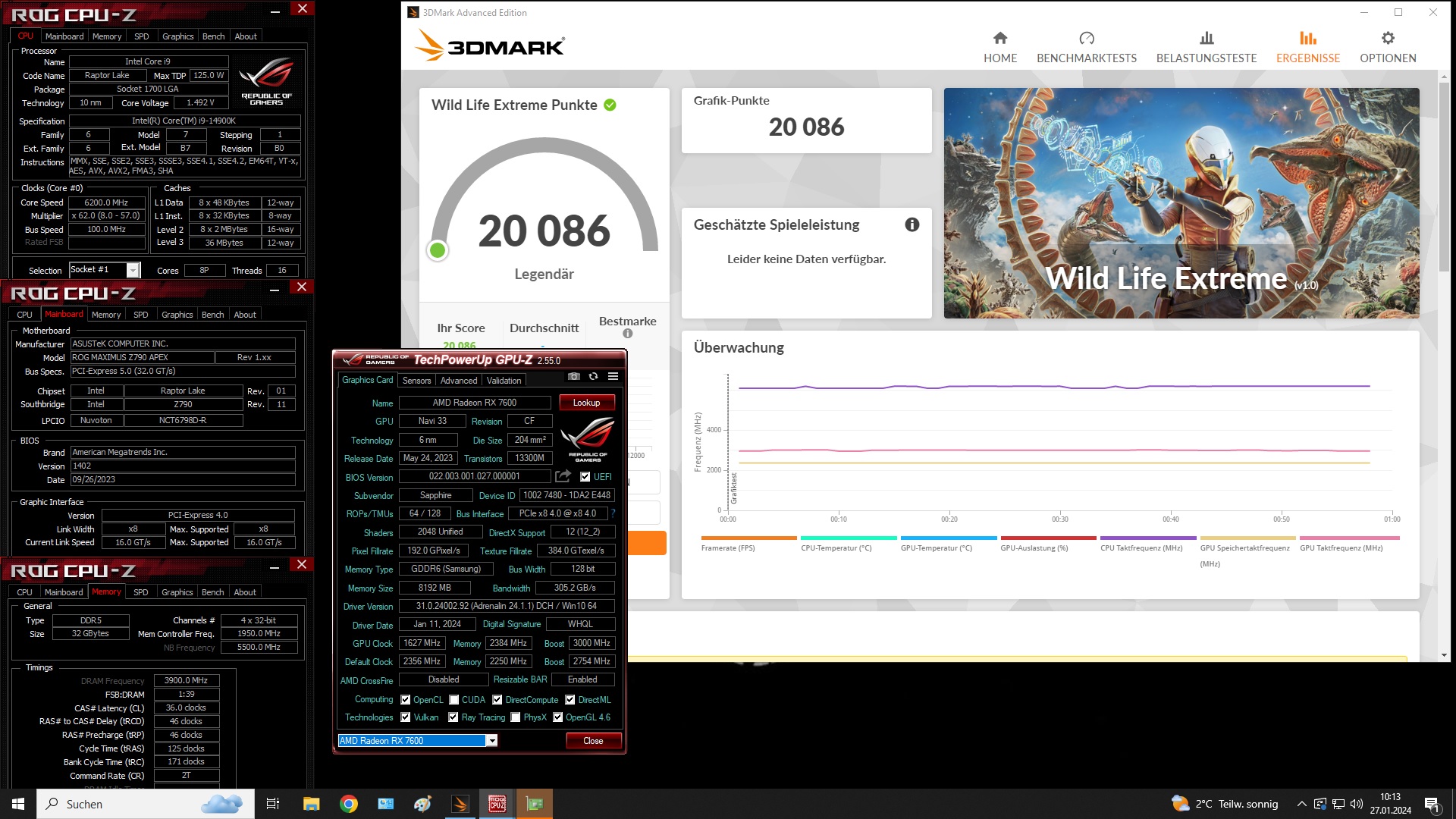
Task: Open the Bench tab in top CPU-Z window
Action: click(213, 36)
